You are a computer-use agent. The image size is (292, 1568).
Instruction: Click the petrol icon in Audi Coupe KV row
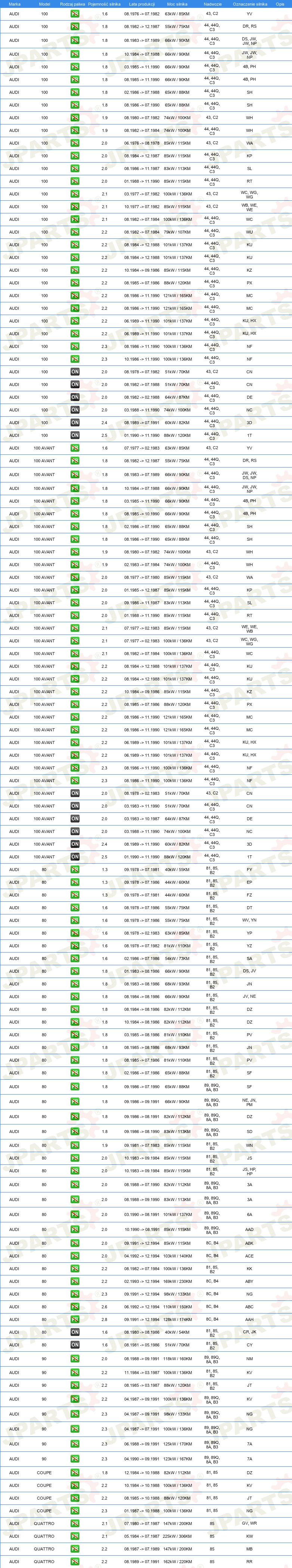(75, 1485)
